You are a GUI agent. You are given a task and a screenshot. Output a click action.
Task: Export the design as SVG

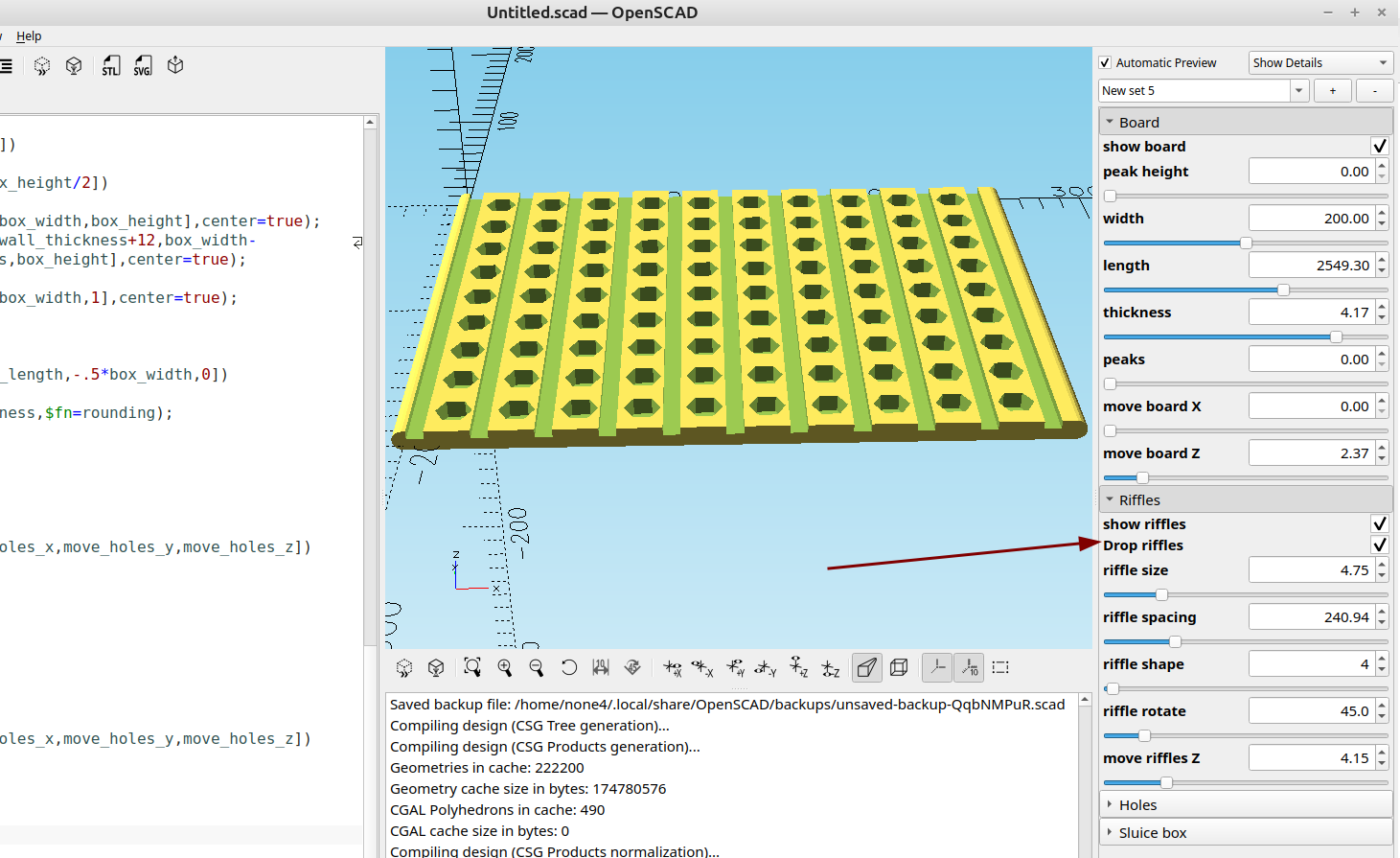coord(143,66)
